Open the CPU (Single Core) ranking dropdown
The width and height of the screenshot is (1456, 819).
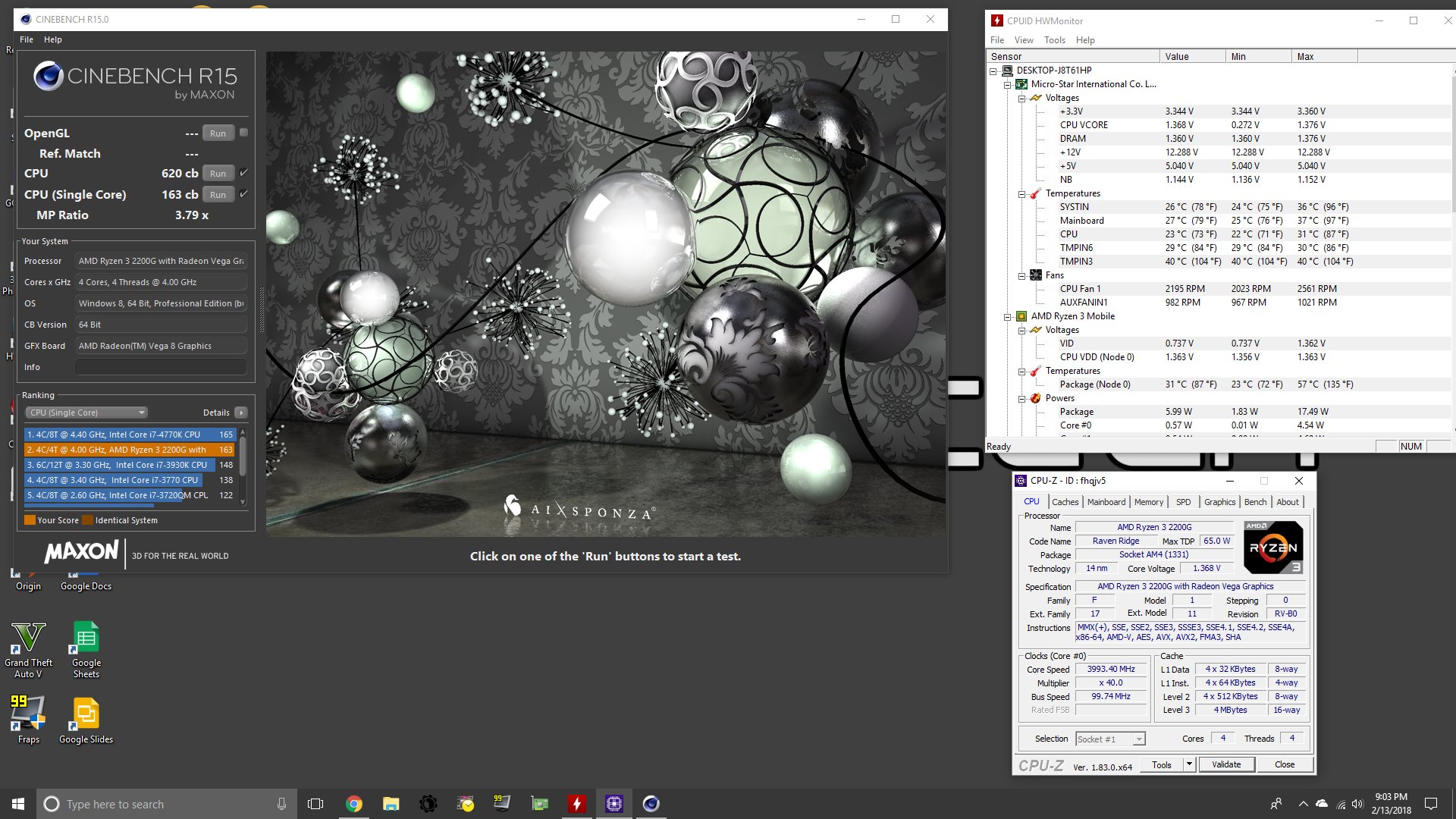(x=87, y=413)
